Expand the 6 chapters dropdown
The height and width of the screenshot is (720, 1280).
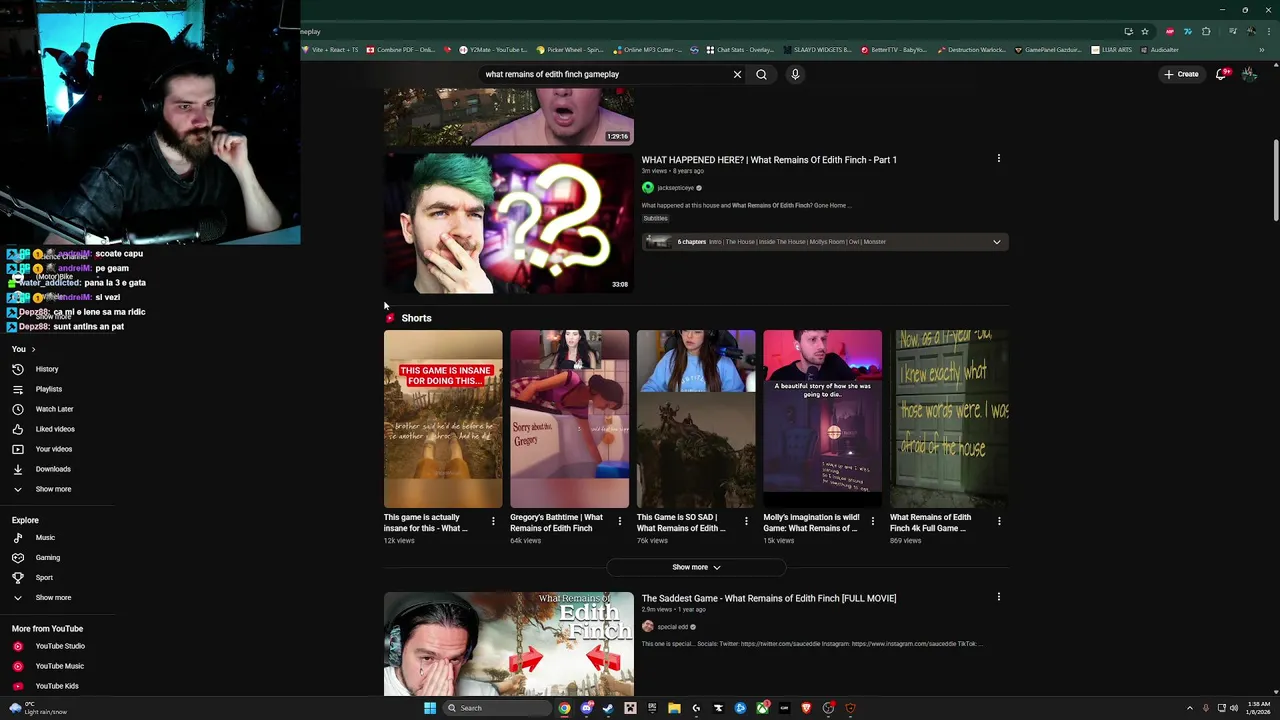(x=996, y=242)
